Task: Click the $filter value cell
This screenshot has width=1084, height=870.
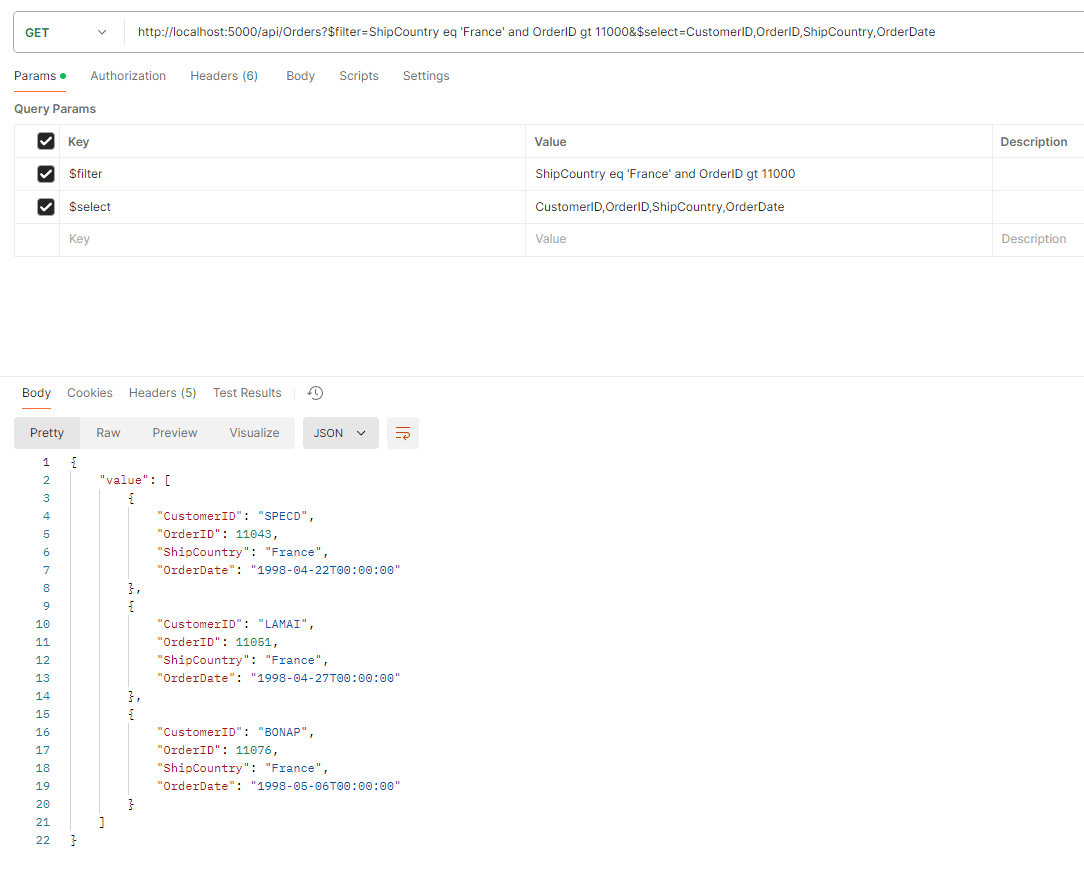Action: click(x=758, y=174)
